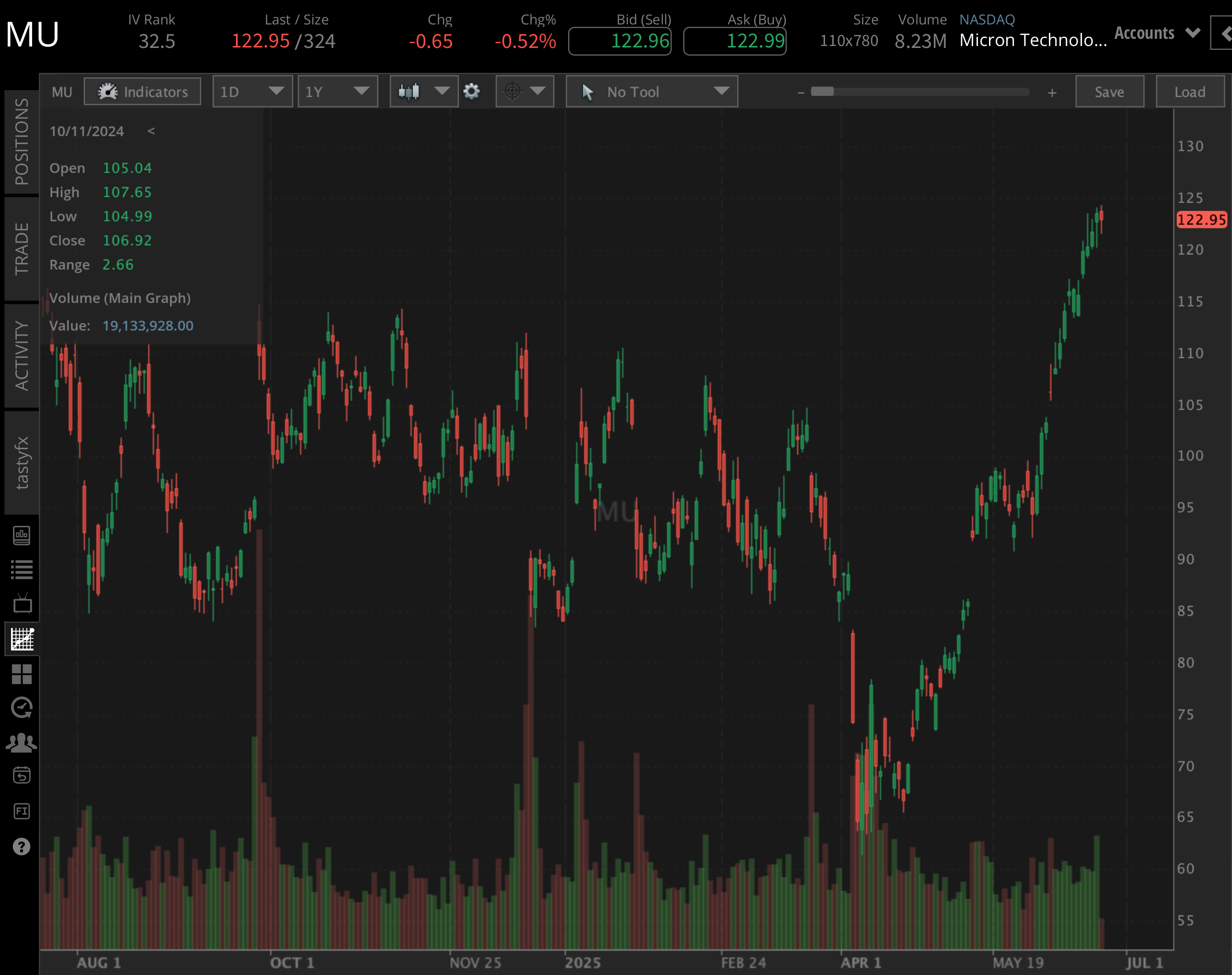
Task: Select the candlestick chart style icon
Action: (410, 92)
